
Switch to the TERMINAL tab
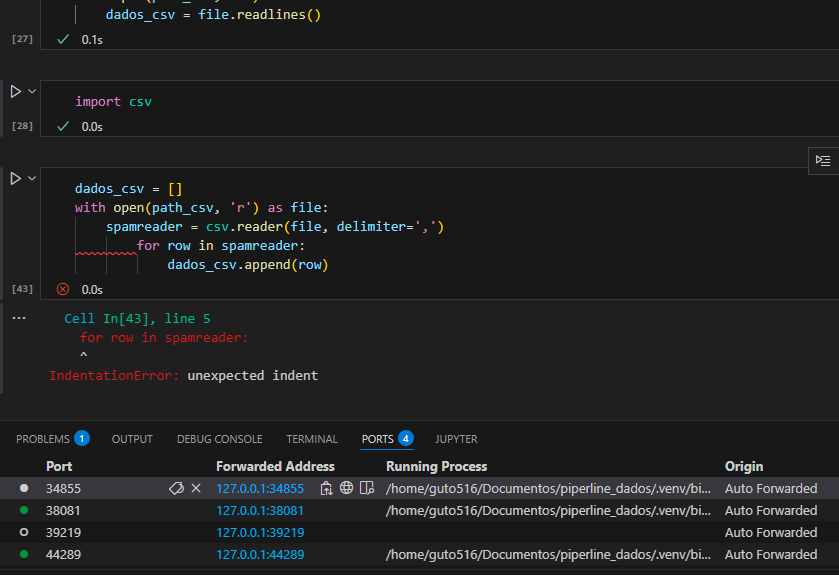click(x=312, y=439)
